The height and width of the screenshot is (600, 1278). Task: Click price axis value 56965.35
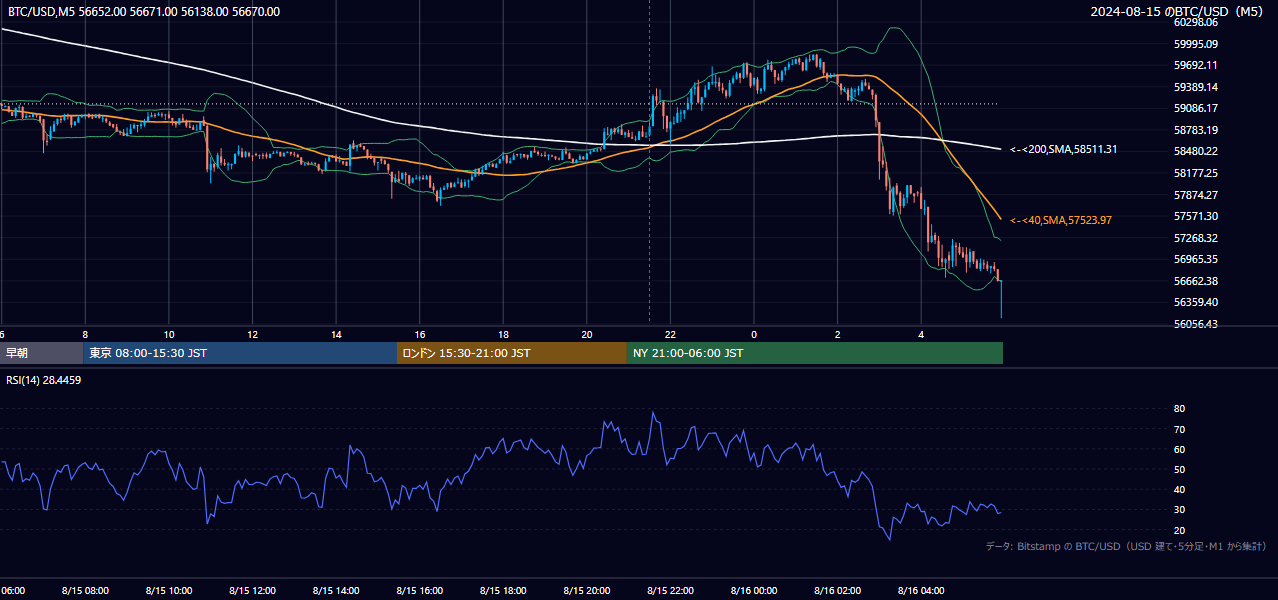click(x=1196, y=259)
